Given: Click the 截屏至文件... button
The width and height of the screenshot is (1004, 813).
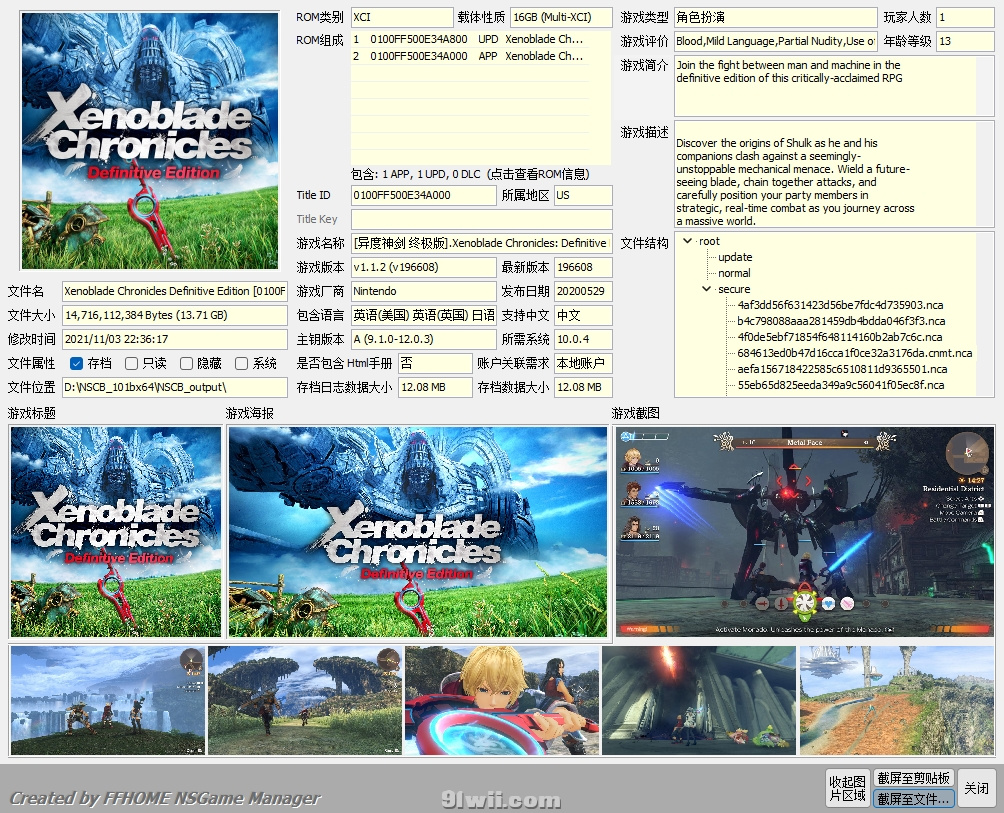Looking at the screenshot, I should coord(913,799).
